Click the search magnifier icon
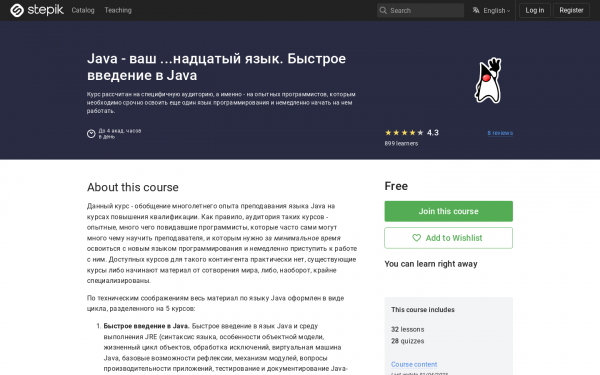Image resolution: width=600 pixels, height=375 pixels. [x=383, y=10]
